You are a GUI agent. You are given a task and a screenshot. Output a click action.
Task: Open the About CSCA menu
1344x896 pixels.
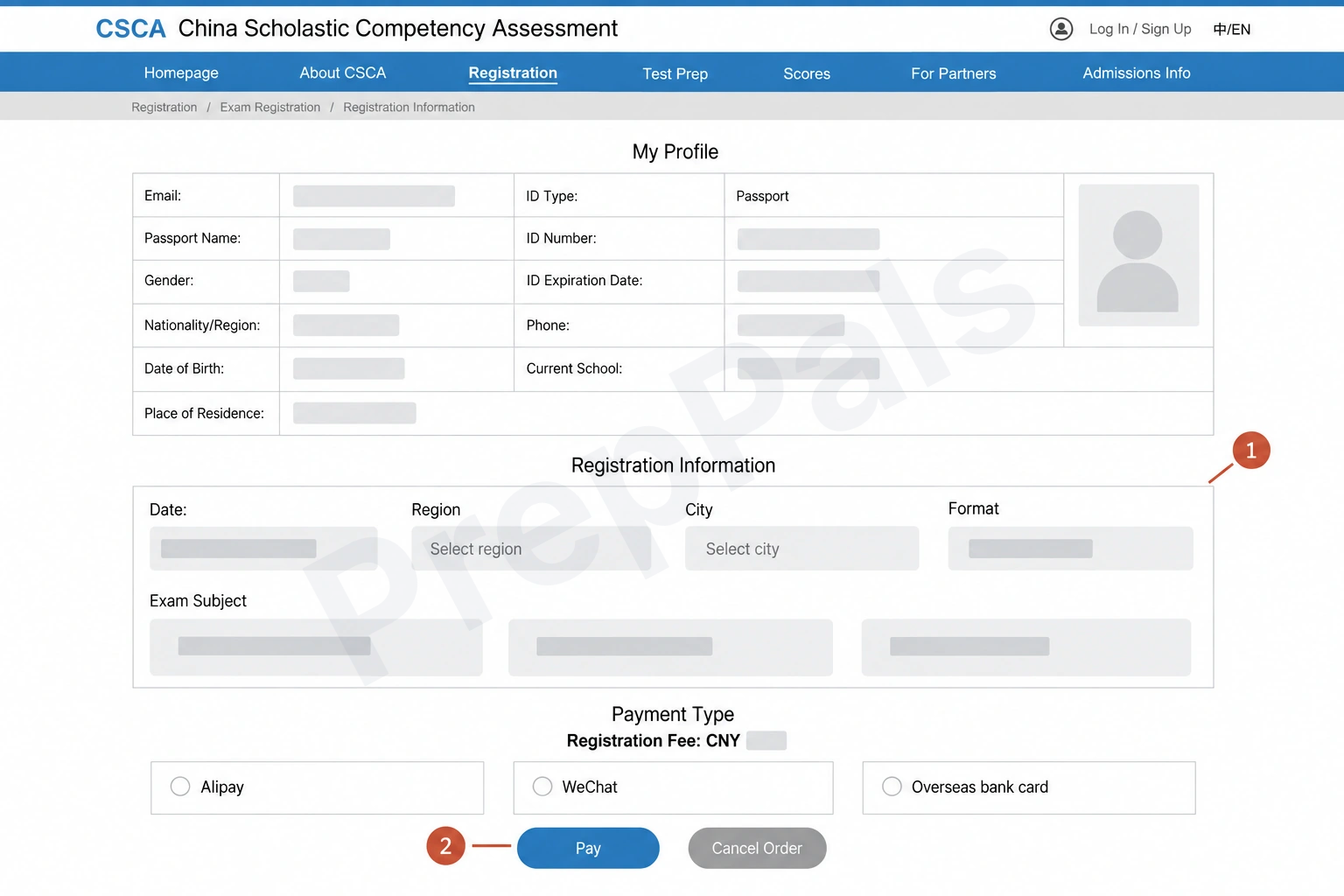(x=343, y=73)
